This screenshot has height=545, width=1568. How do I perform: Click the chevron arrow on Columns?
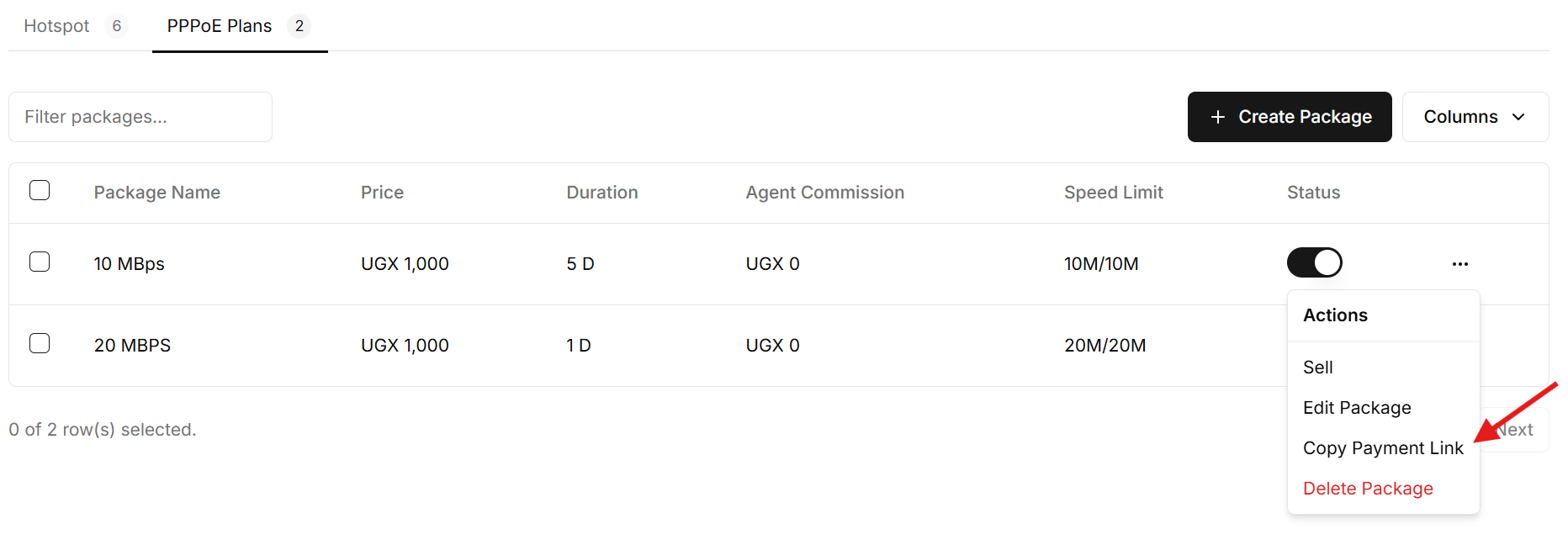point(1518,117)
